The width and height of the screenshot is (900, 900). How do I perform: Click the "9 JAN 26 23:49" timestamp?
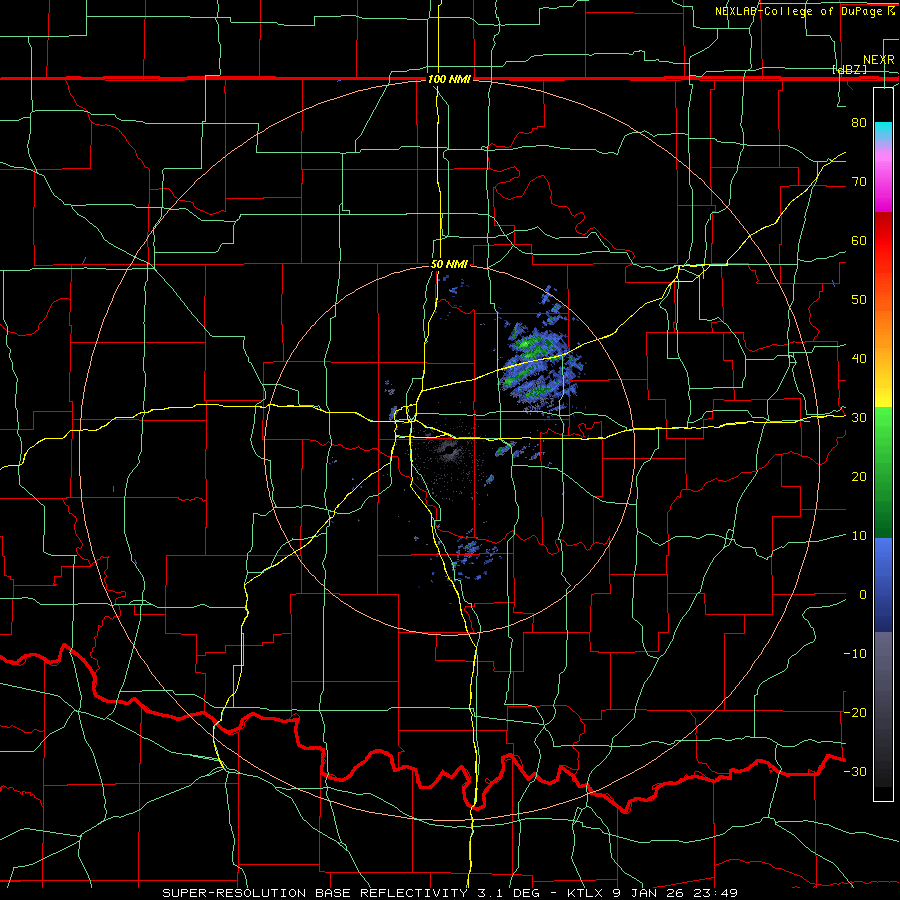click(676, 893)
